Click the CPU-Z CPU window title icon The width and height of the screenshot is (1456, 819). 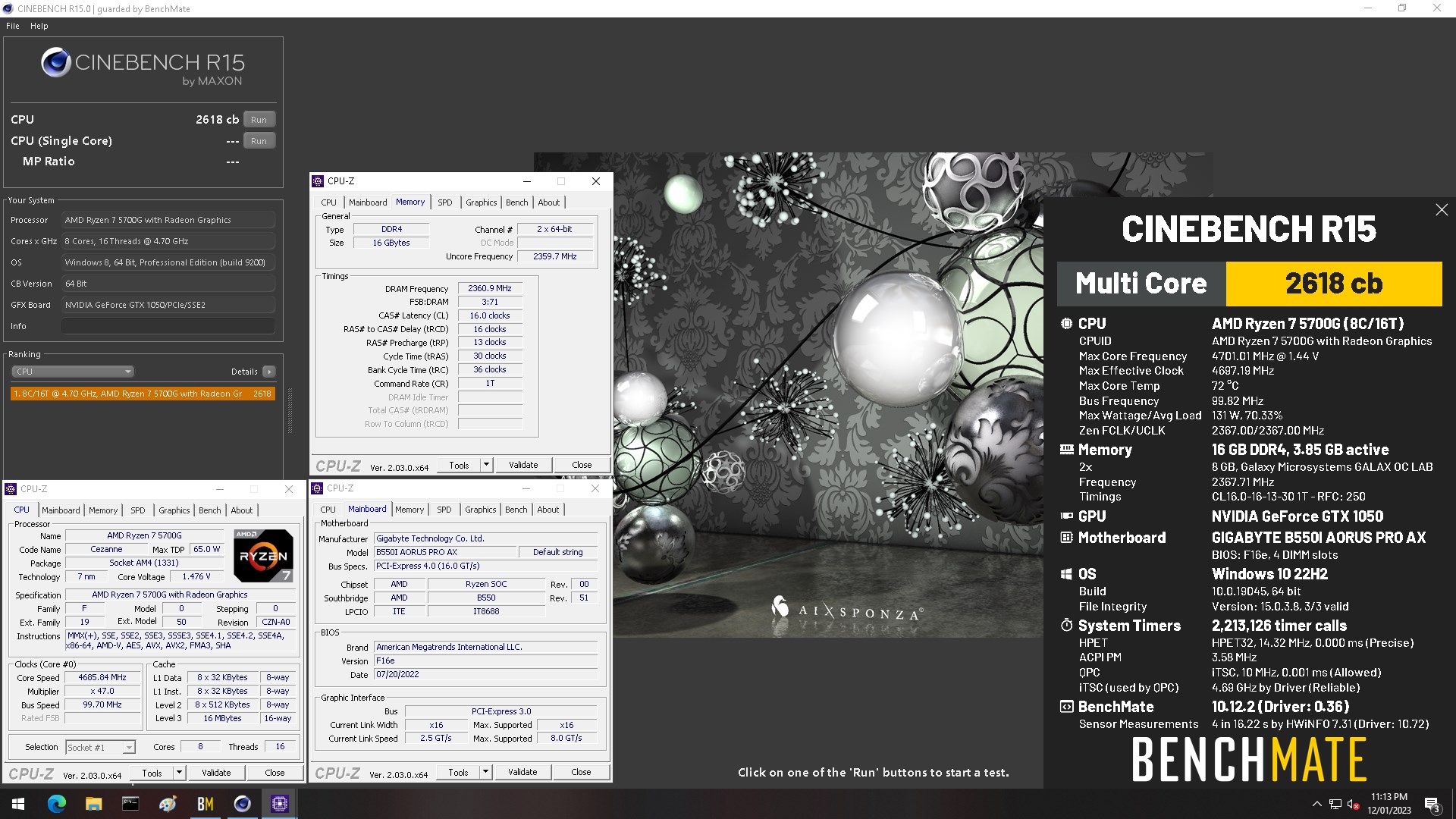(11, 489)
